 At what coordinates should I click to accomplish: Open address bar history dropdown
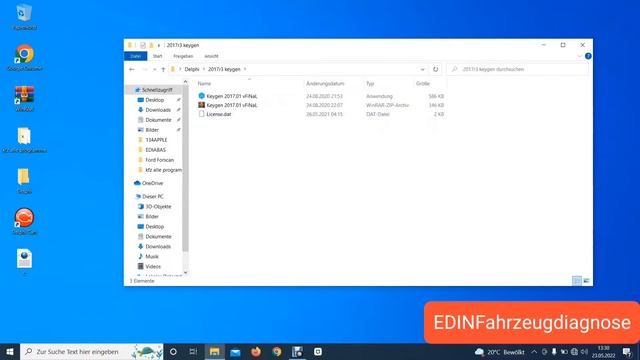tap(422, 69)
